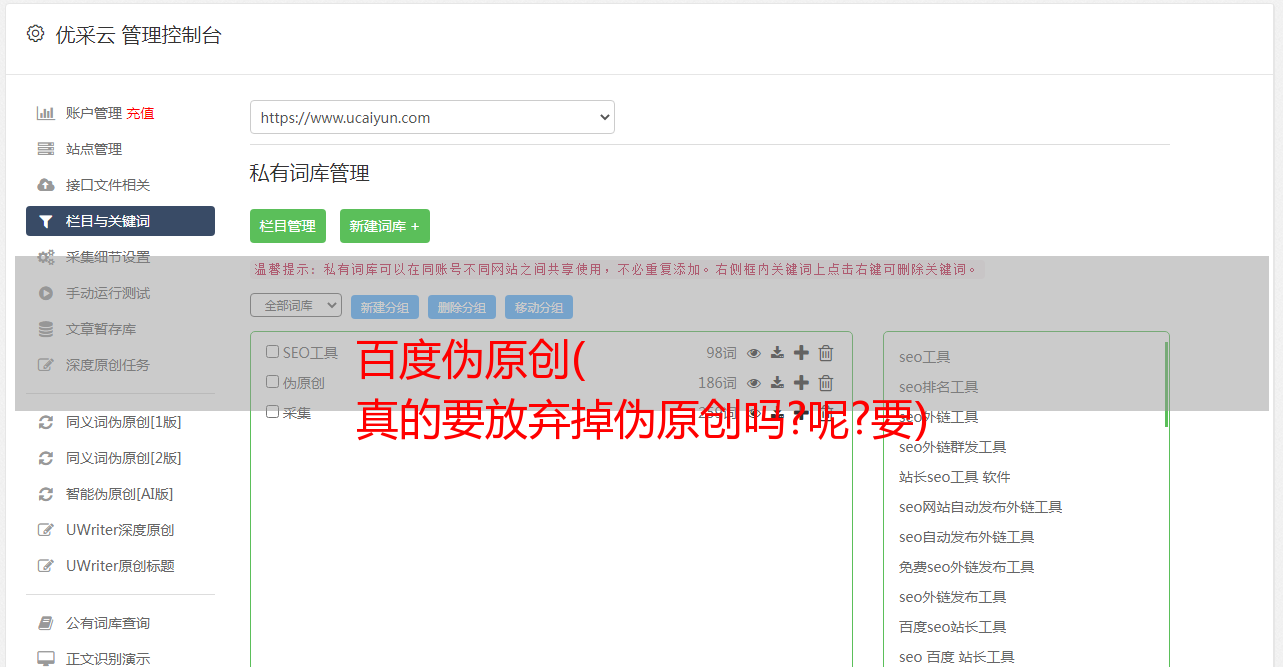
Task: Click the 98词 count on the SEO工具 row
Action: click(x=721, y=353)
